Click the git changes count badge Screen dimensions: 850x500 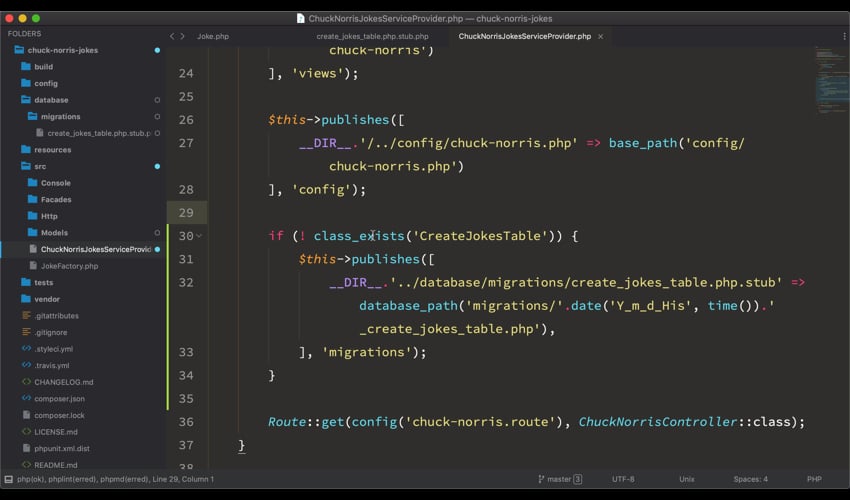578,479
